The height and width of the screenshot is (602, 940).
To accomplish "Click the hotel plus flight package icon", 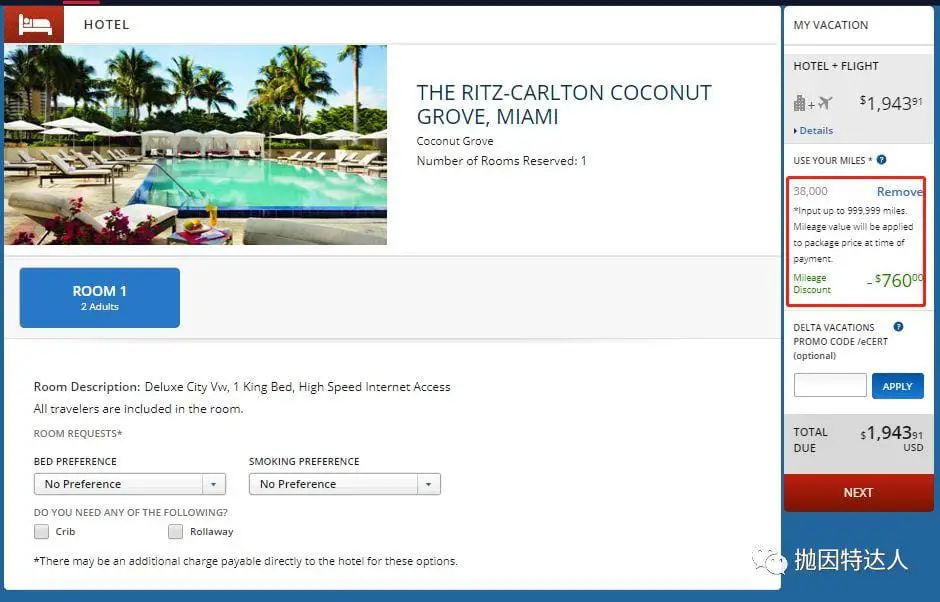I will [x=812, y=103].
